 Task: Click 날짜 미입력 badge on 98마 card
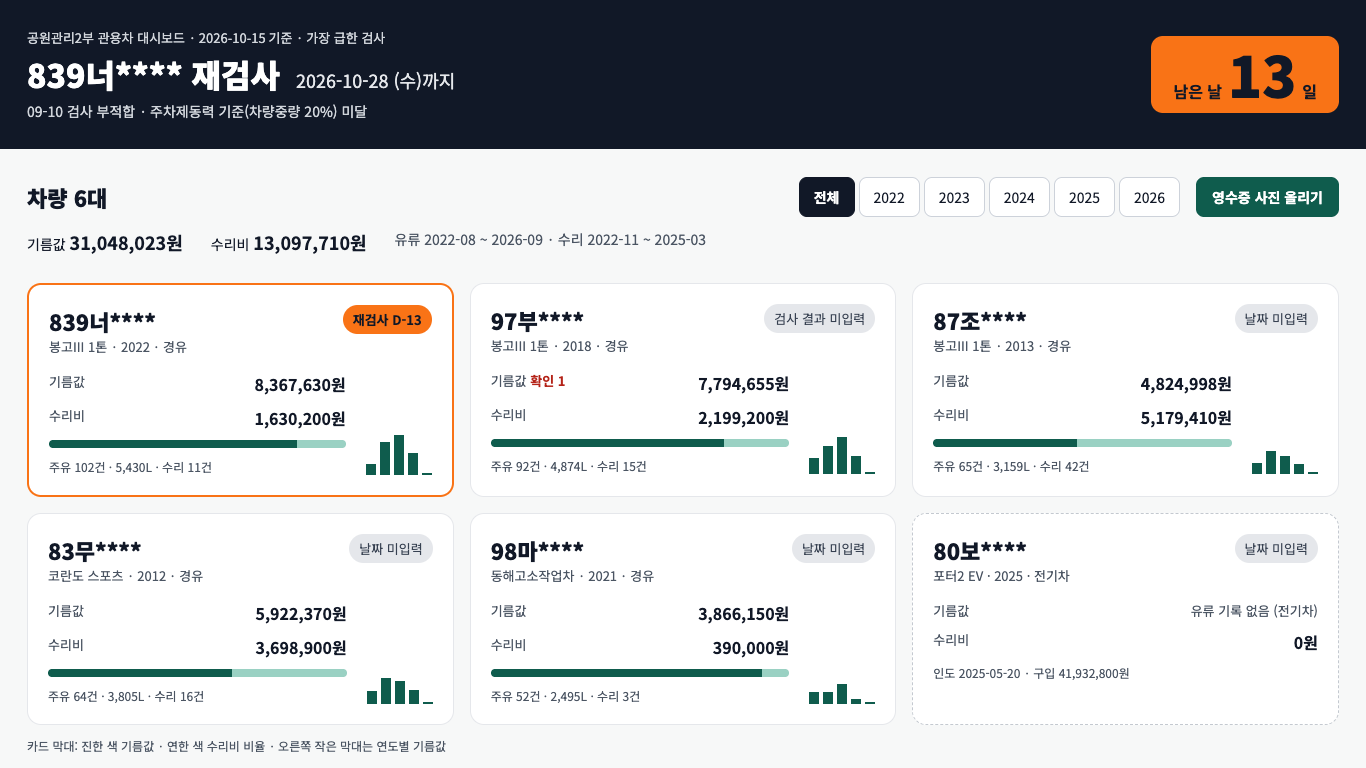point(833,548)
